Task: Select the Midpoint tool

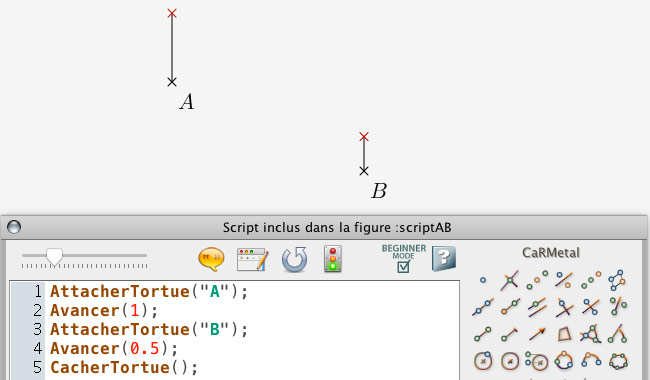Action: coord(537,280)
